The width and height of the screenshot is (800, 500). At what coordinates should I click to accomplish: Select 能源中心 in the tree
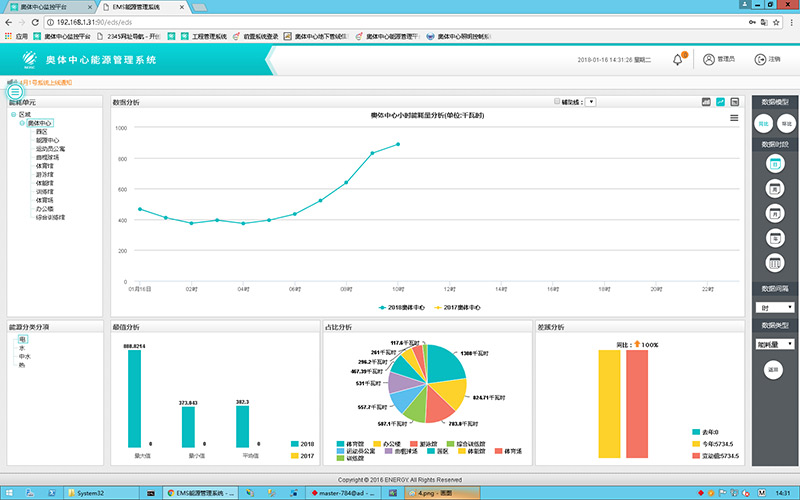[47, 140]
